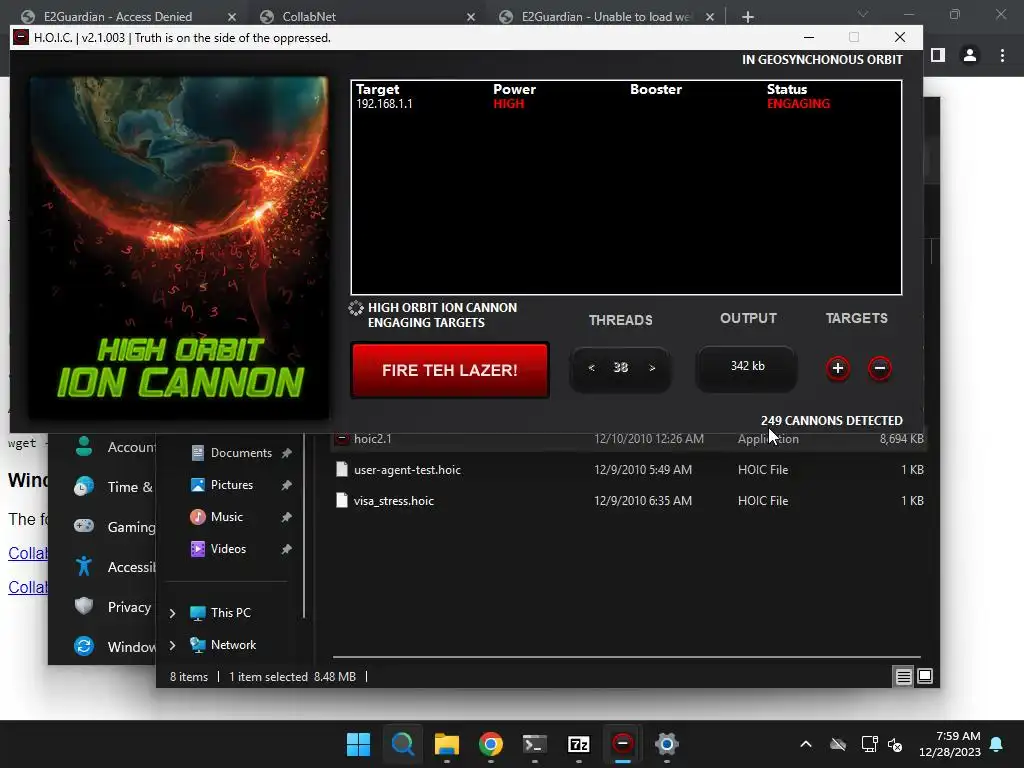The height and width of the screenshot is (768, 1024).
Task: Open HOIC from taskbar
Action: tap(622, 744)
